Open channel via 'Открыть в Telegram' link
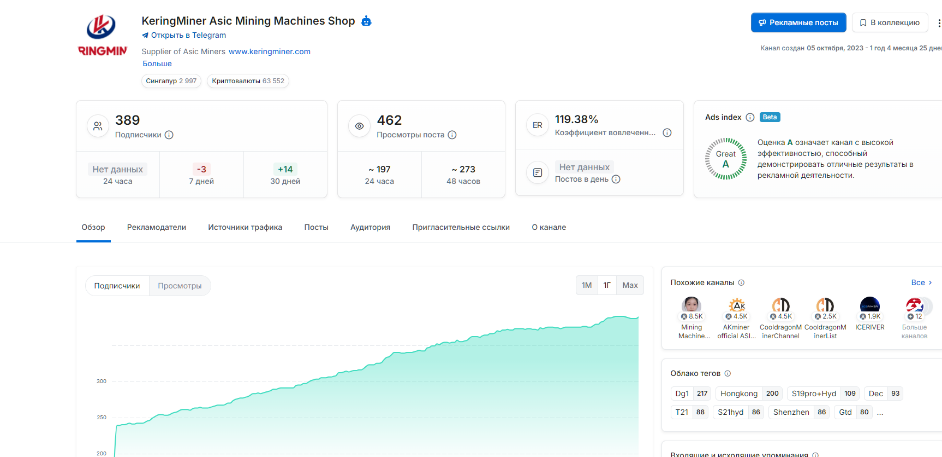Image resolution: width=942 pixels, height=457 pixels. (184, 35)
